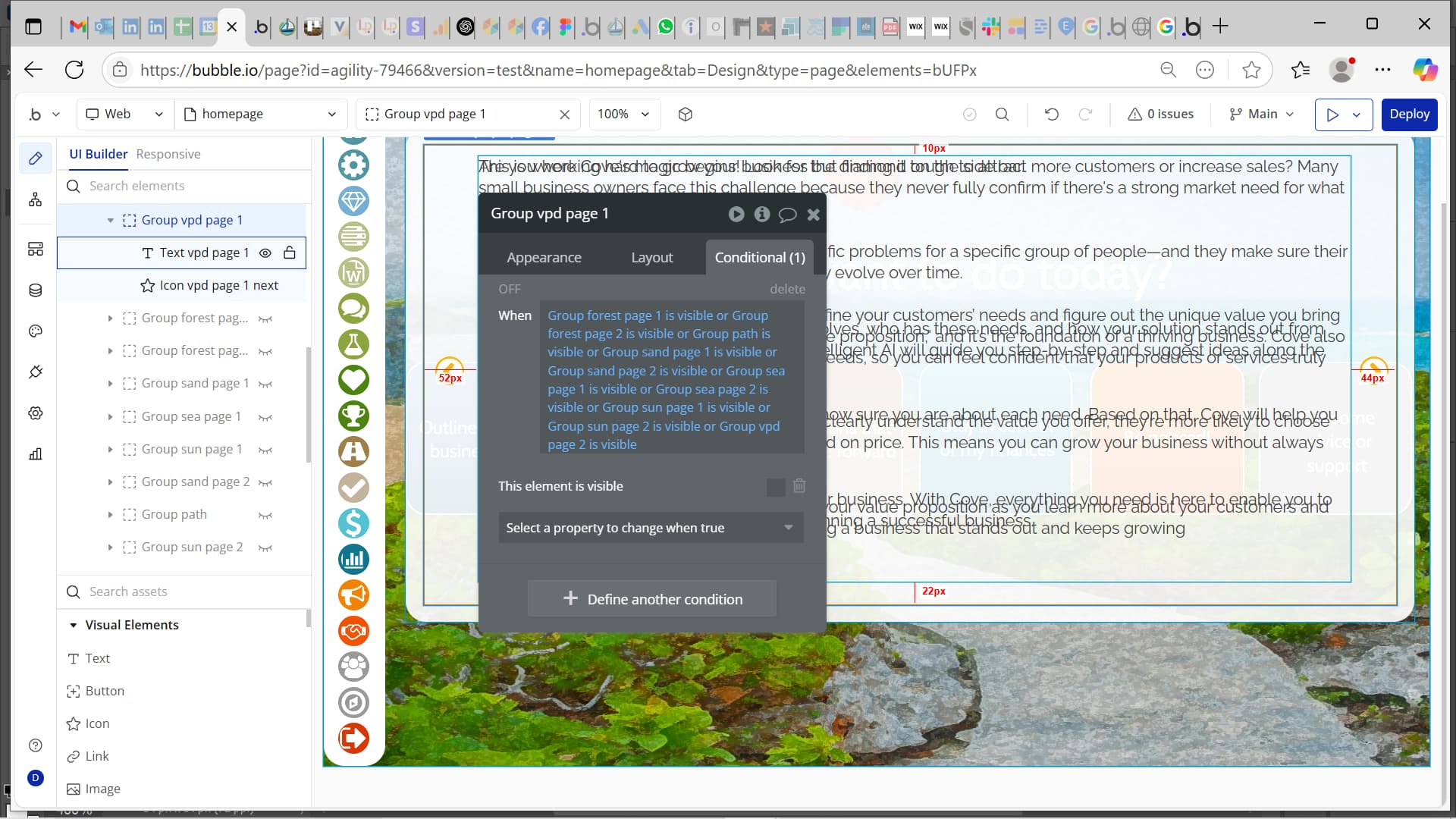Show hidden Group sand page 1 via eye icon

point(265,384)
